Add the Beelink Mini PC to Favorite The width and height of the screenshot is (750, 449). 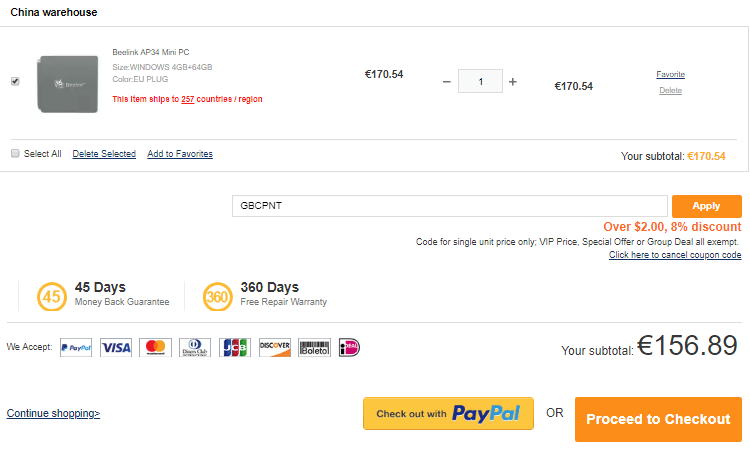tap(671, 74)
